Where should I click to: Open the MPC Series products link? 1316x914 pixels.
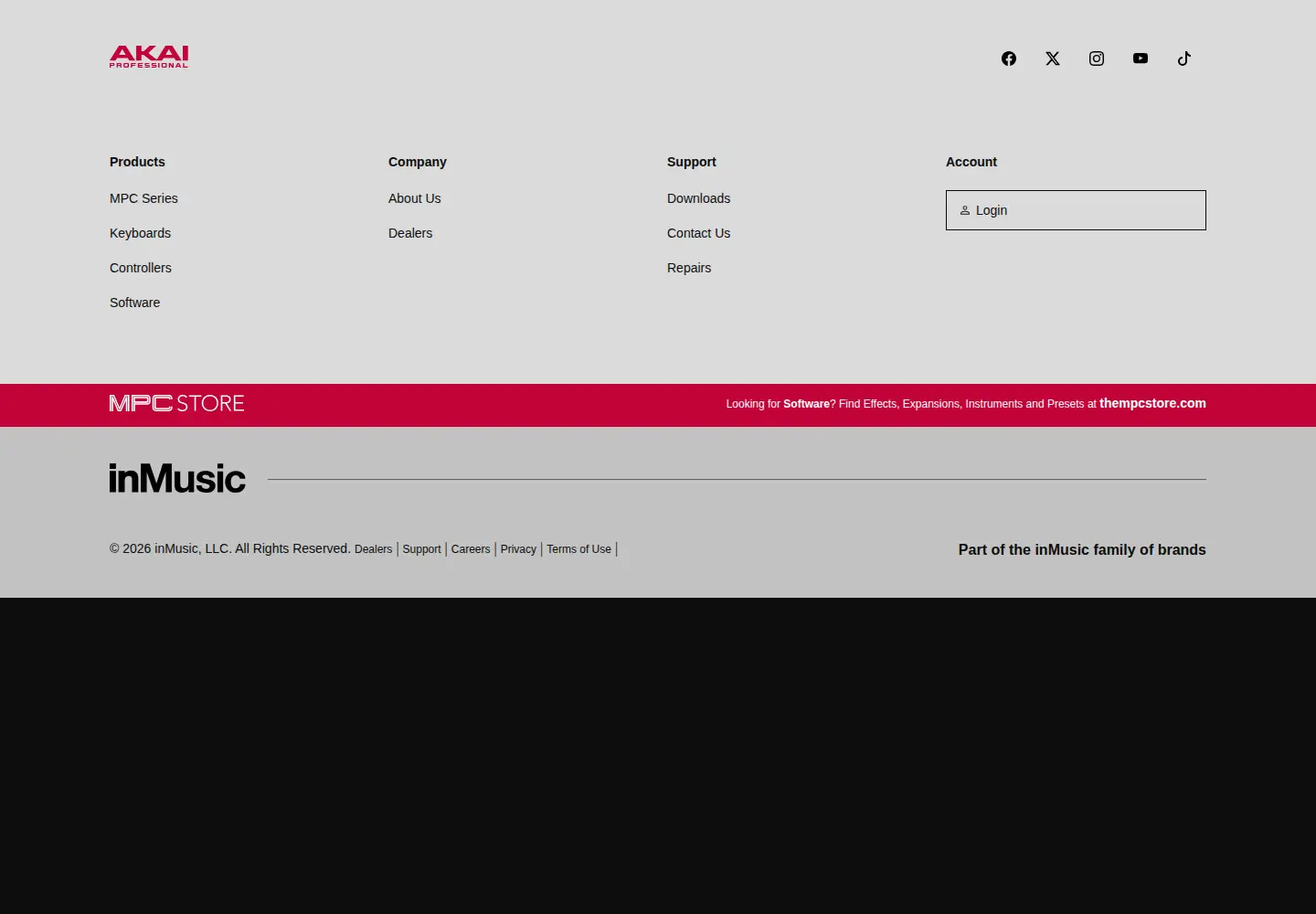pyautogui.click(x=143, y=198)
